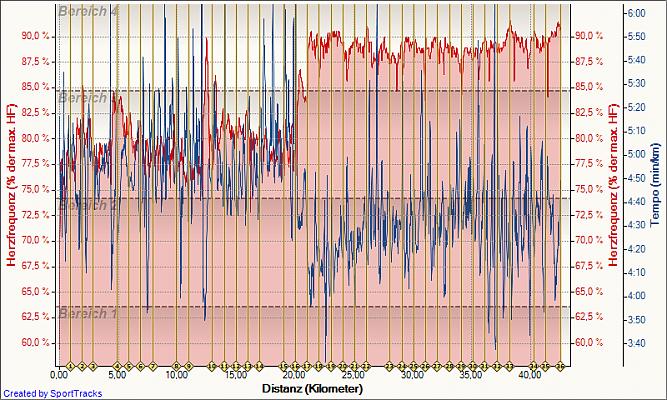667x400 pixels.
Task: Select lap marker 9 diamond
Action: click(x=187, y=366)
